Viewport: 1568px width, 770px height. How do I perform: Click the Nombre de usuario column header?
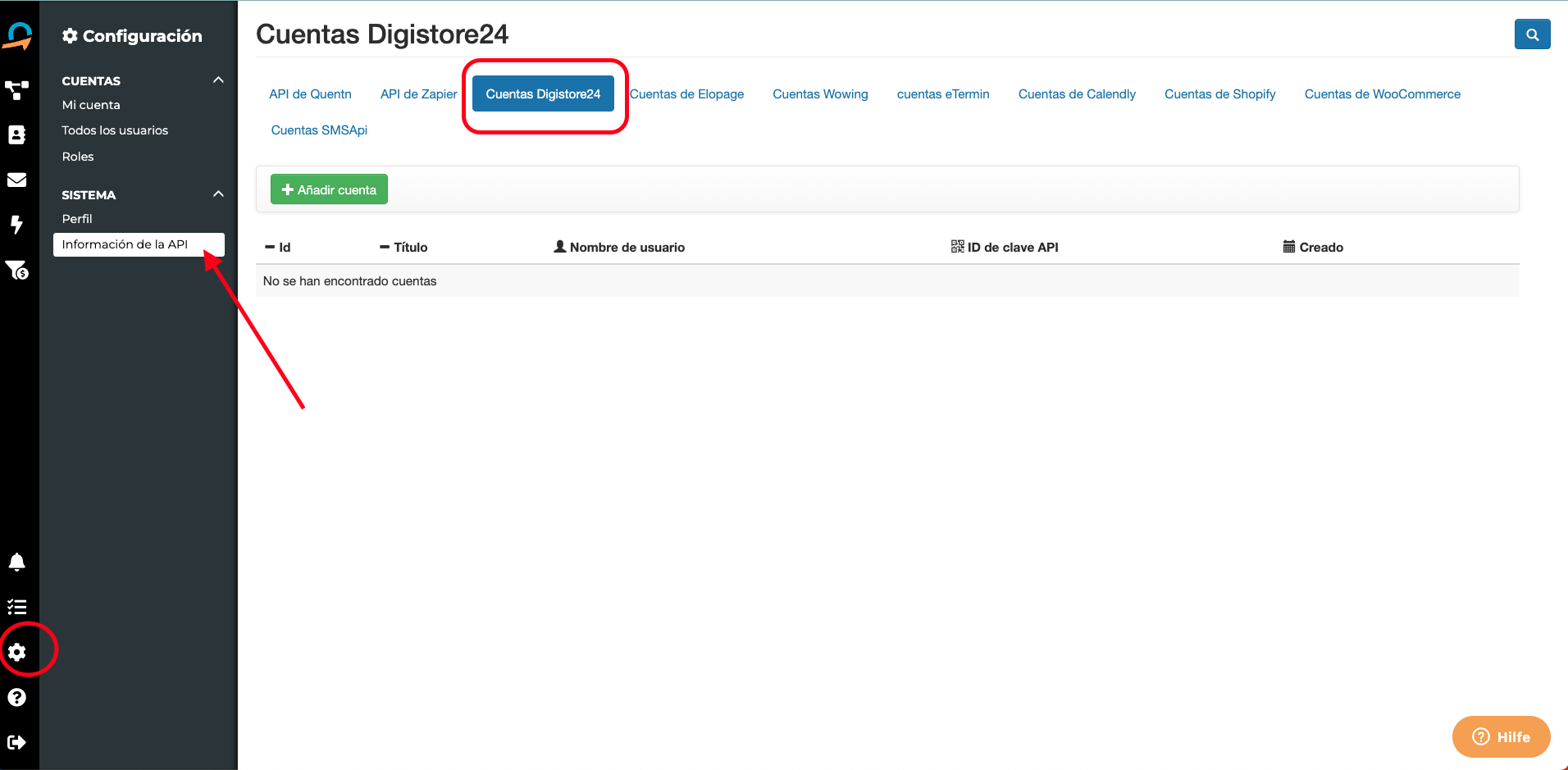(619, 248)
